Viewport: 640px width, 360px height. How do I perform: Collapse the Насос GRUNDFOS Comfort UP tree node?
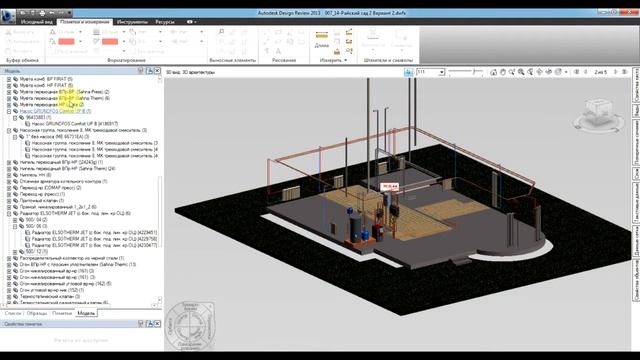9,111
